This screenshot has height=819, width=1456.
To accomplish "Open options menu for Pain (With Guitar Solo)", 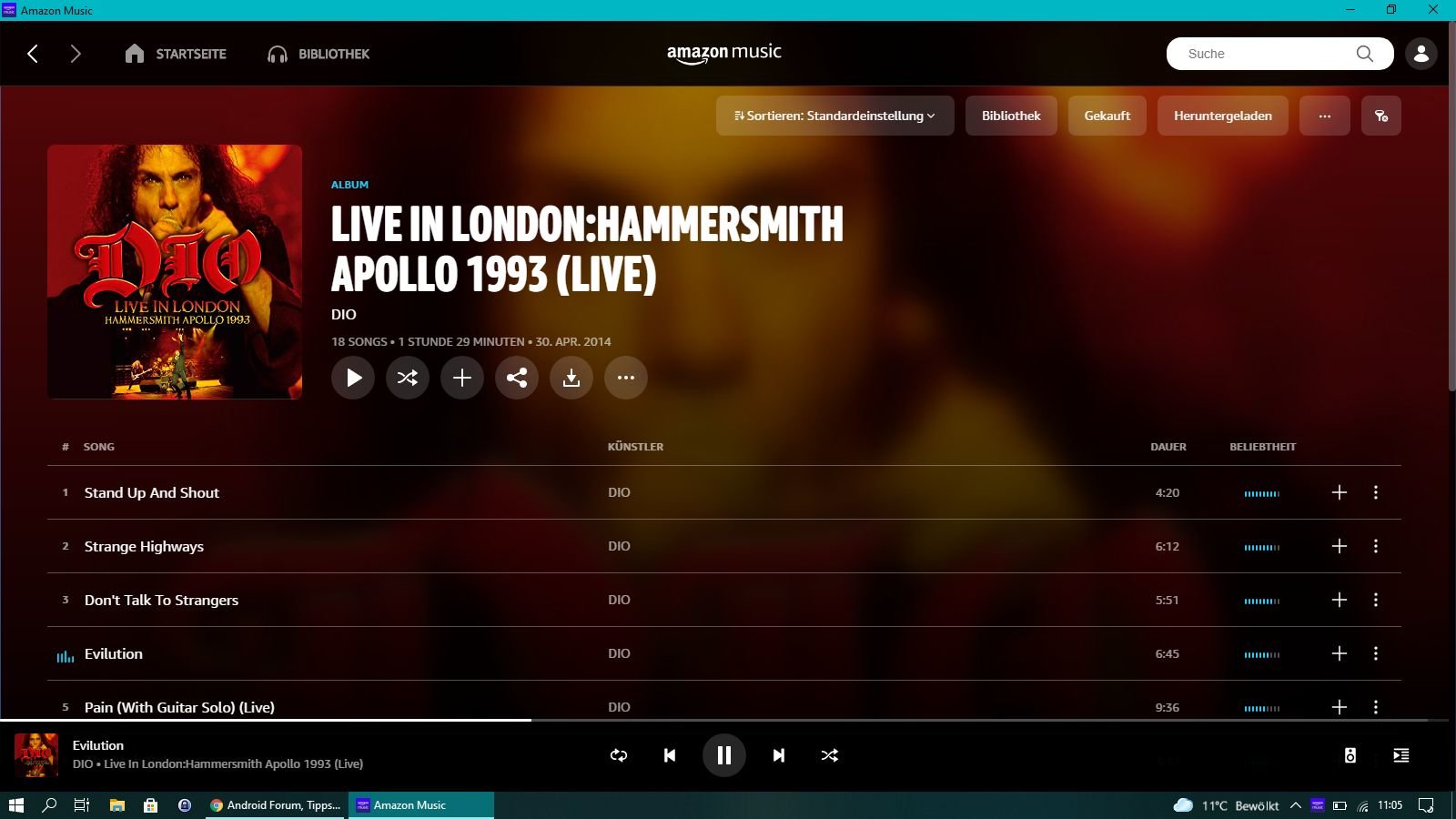I will (x=1376, y=707).
